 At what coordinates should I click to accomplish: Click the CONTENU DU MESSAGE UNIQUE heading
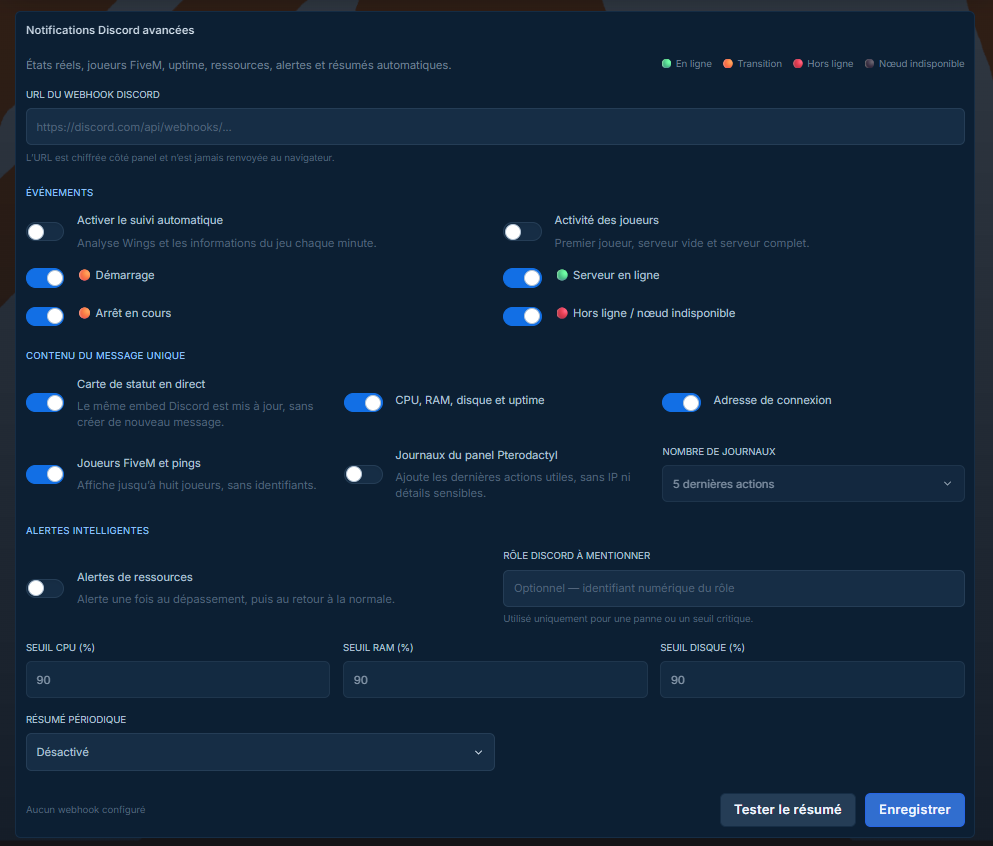coord(106,356)
